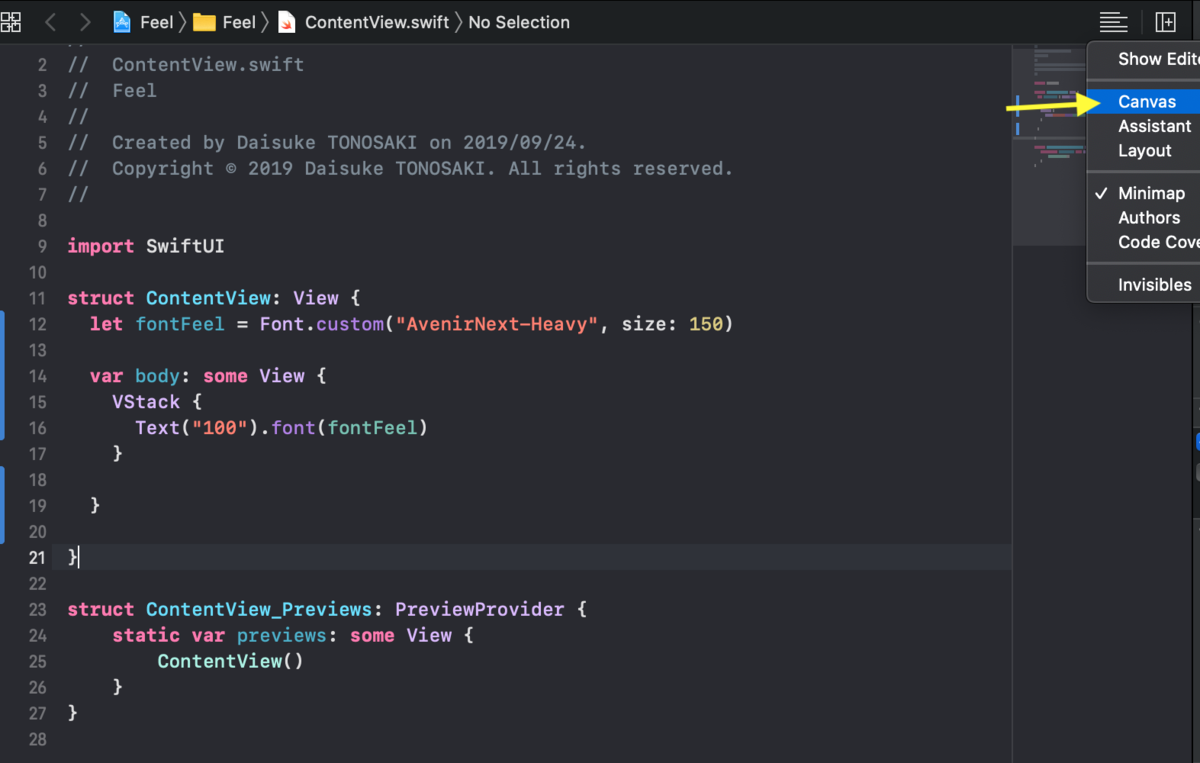Screen dimensions: 1200x763
Task: Click the Show Editor menu item
Action: [x=1144, y=59]
